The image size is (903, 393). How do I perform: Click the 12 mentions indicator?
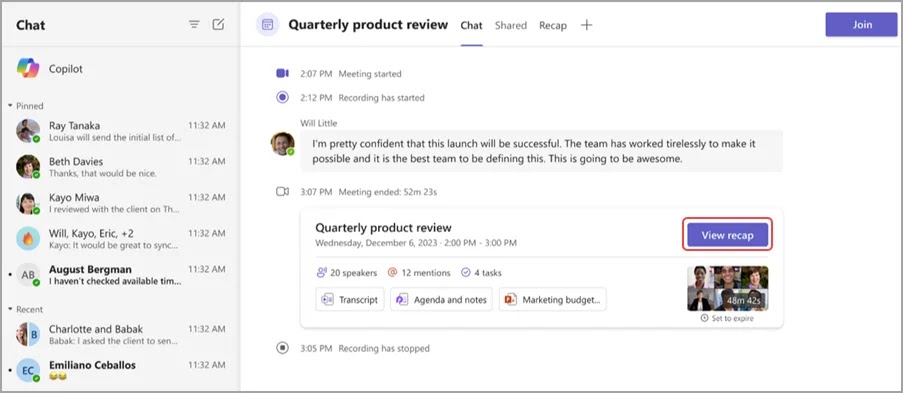click(x=420, y=273)
